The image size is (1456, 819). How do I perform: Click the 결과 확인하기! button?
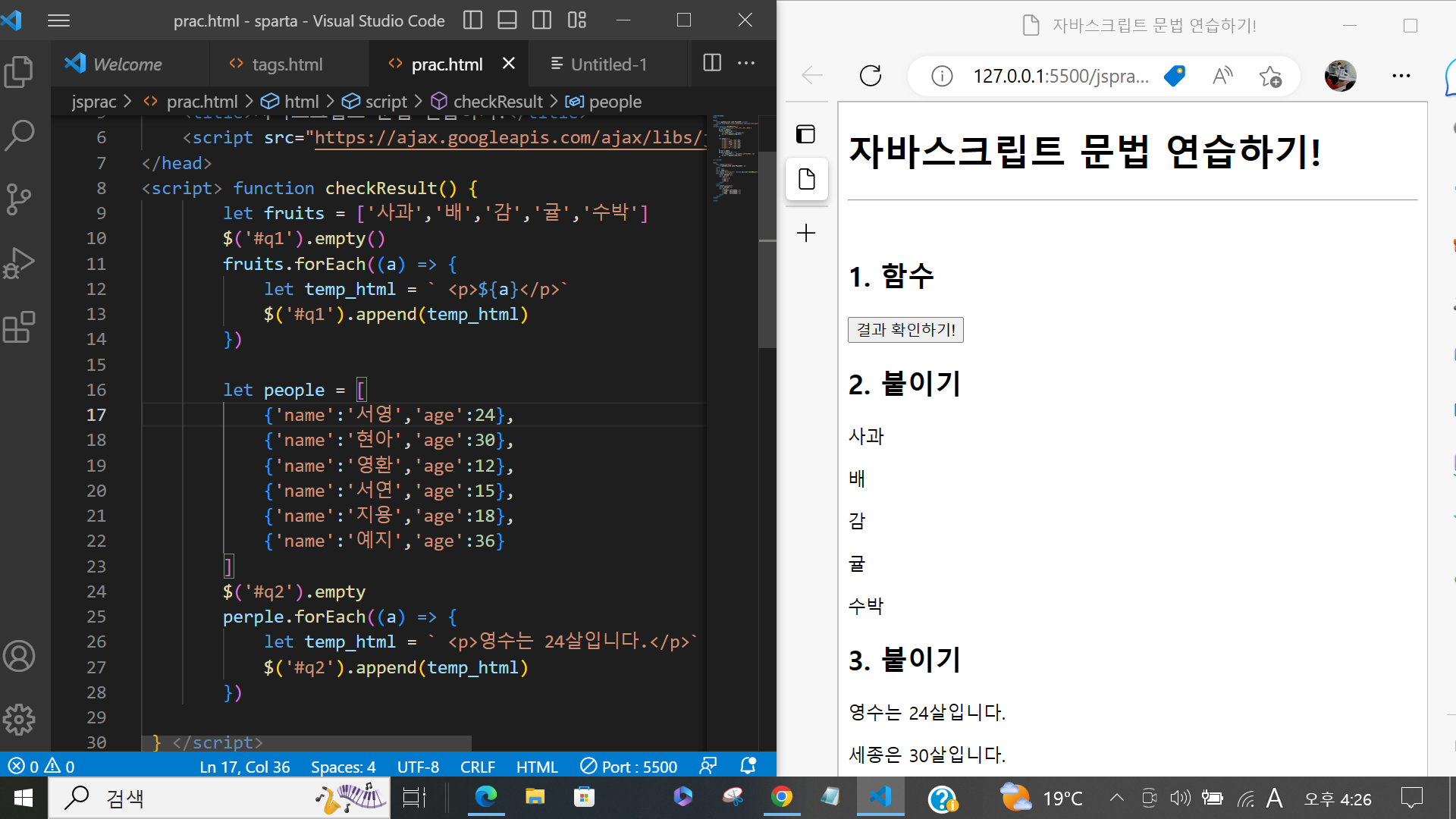point(905,329)
